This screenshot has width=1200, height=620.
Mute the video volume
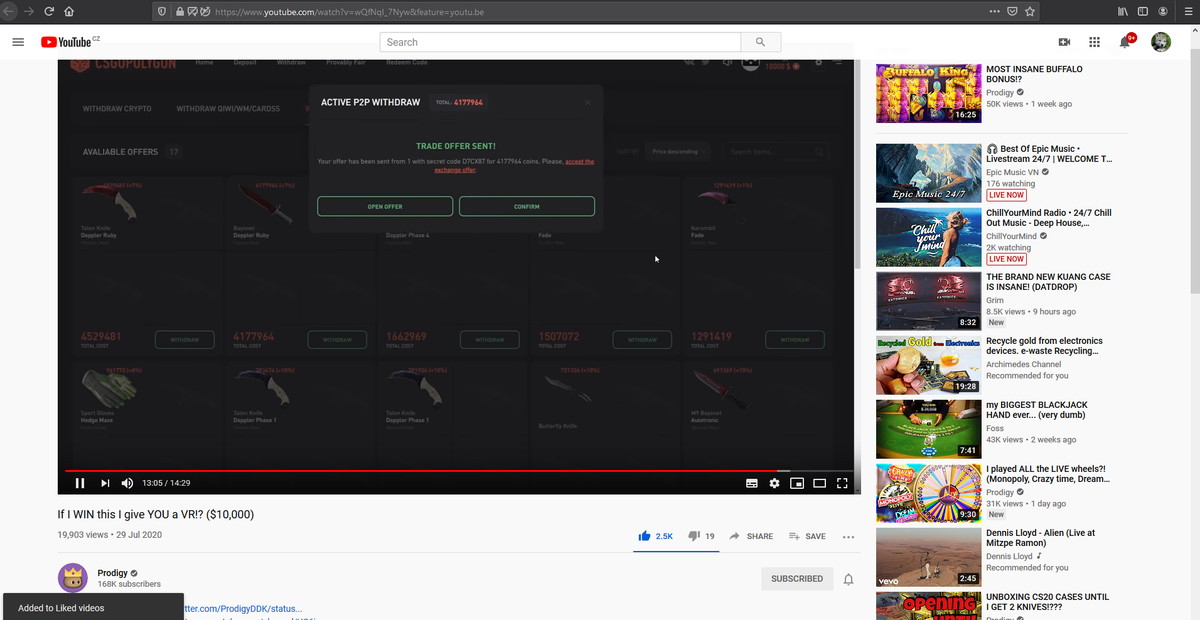[128, 483]
